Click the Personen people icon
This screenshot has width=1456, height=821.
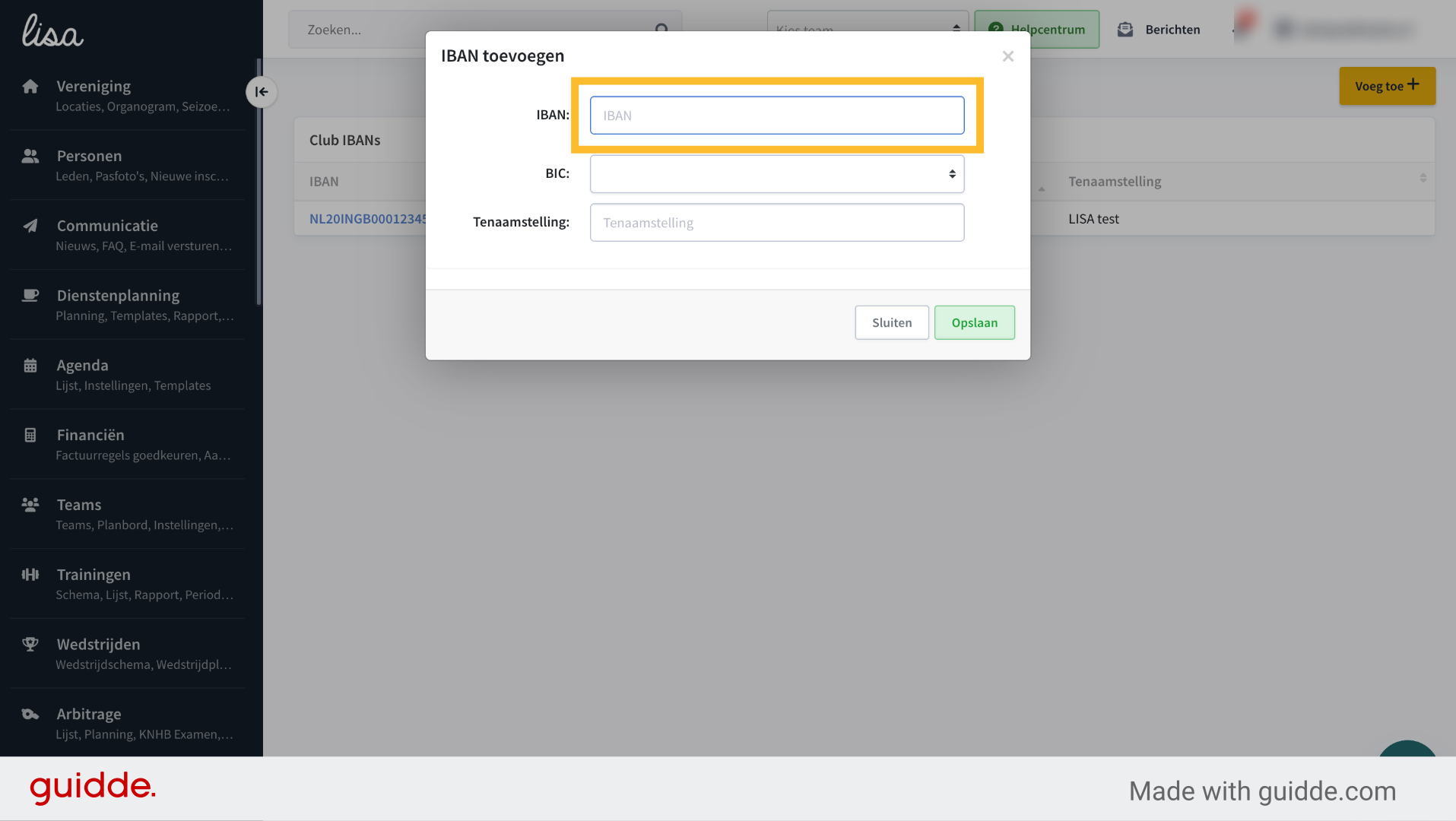tap(30, 156)
